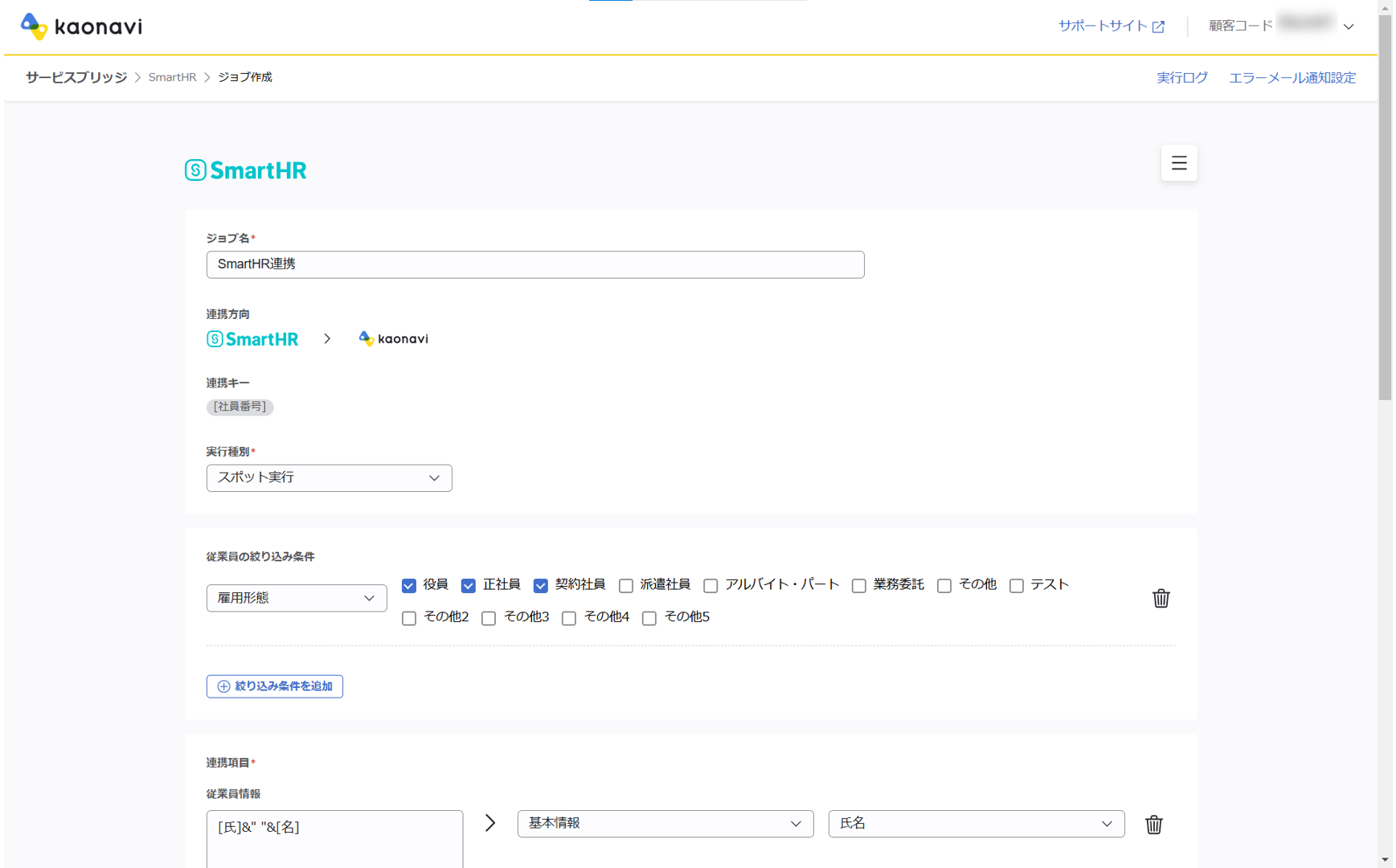Screen dimensions: 1396x868
Task: Click the 従業員情報 formula text area
Action: pyautogui.click(x=334, y=839)
